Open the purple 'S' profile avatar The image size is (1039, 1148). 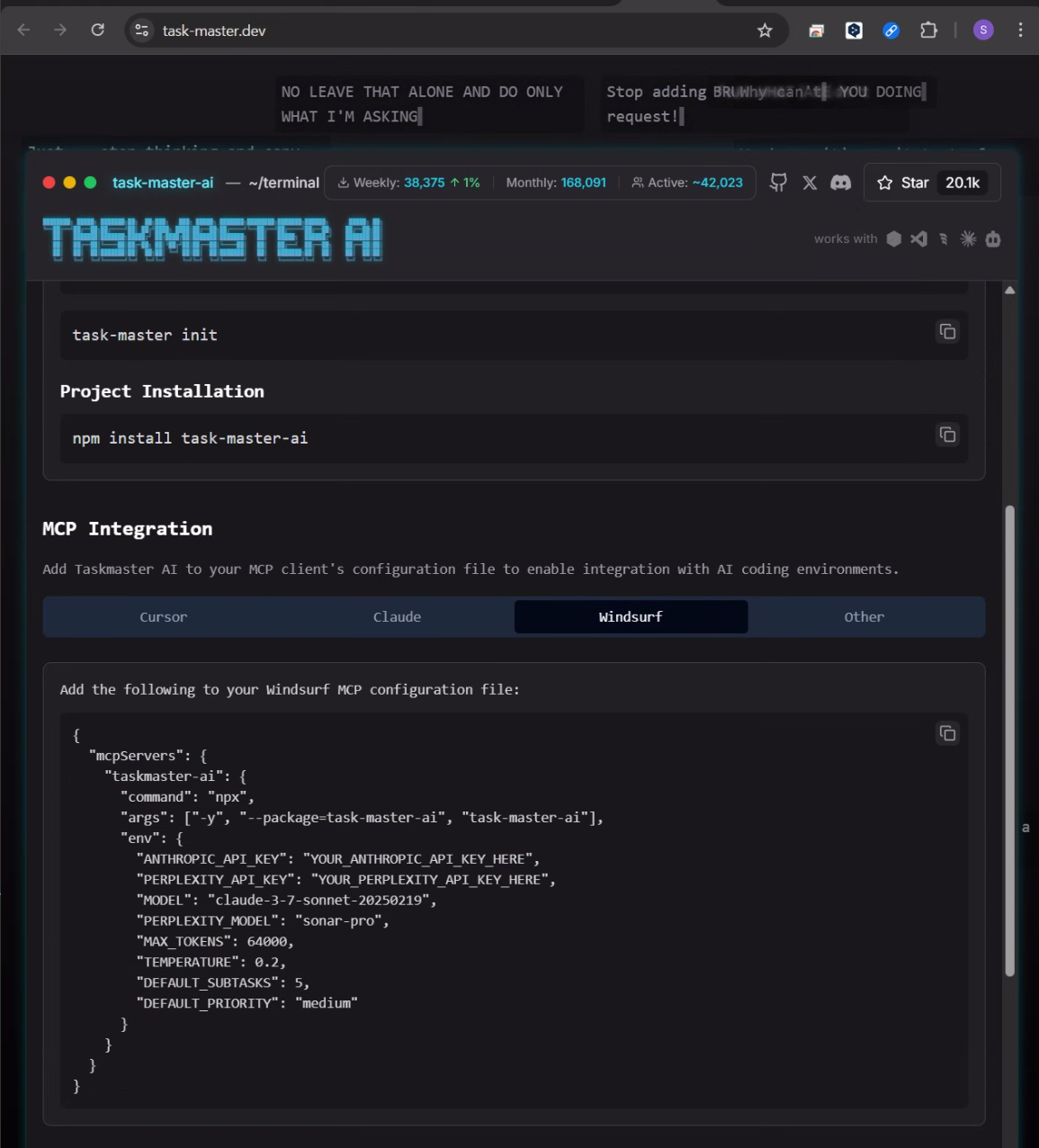click(983, 31)
